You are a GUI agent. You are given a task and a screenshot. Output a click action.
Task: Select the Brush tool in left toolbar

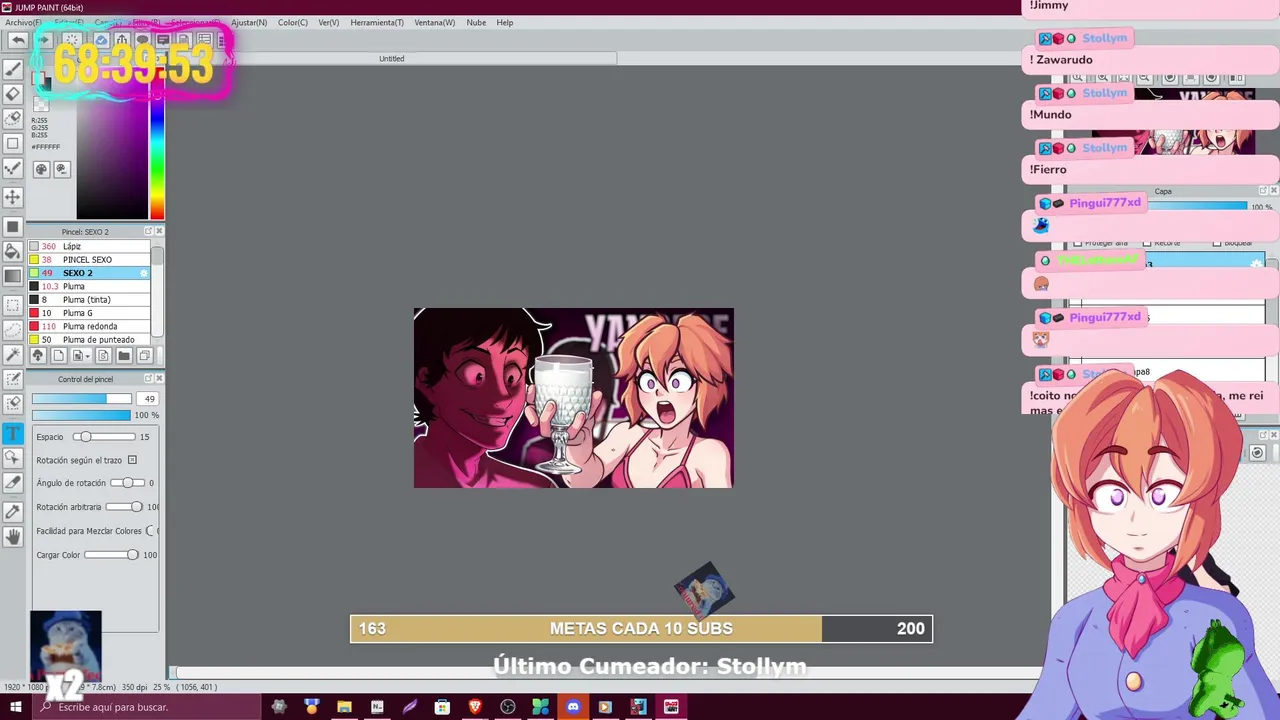[x=13, y=69]
